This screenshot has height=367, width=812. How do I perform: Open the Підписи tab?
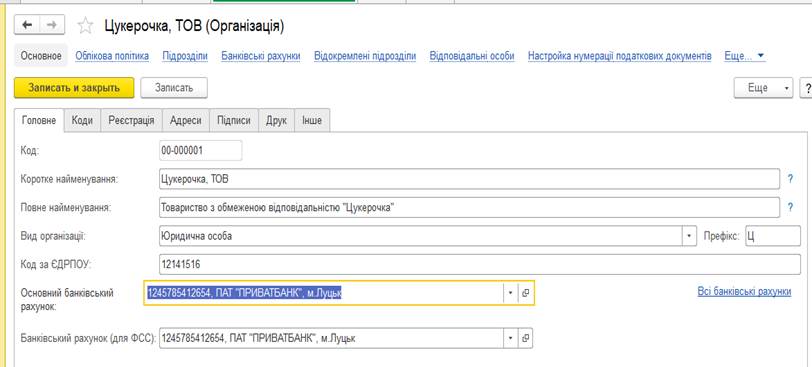click(234, 121)
